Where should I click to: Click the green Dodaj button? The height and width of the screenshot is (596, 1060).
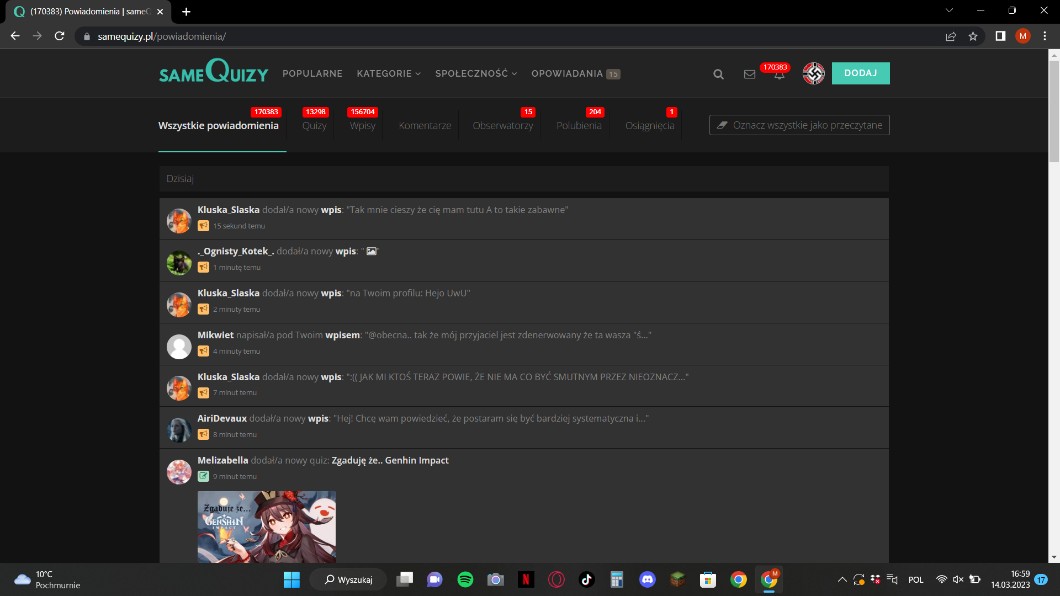click(860, 73)
